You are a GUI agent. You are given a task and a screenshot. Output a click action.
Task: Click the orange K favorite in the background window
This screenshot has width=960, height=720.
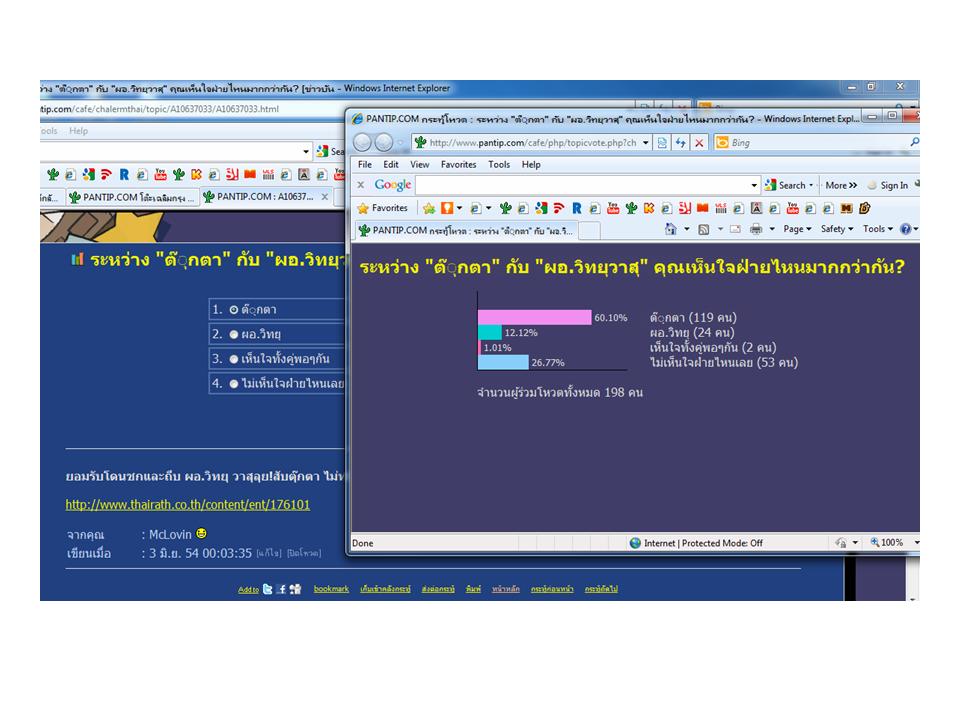pos(196,175)
